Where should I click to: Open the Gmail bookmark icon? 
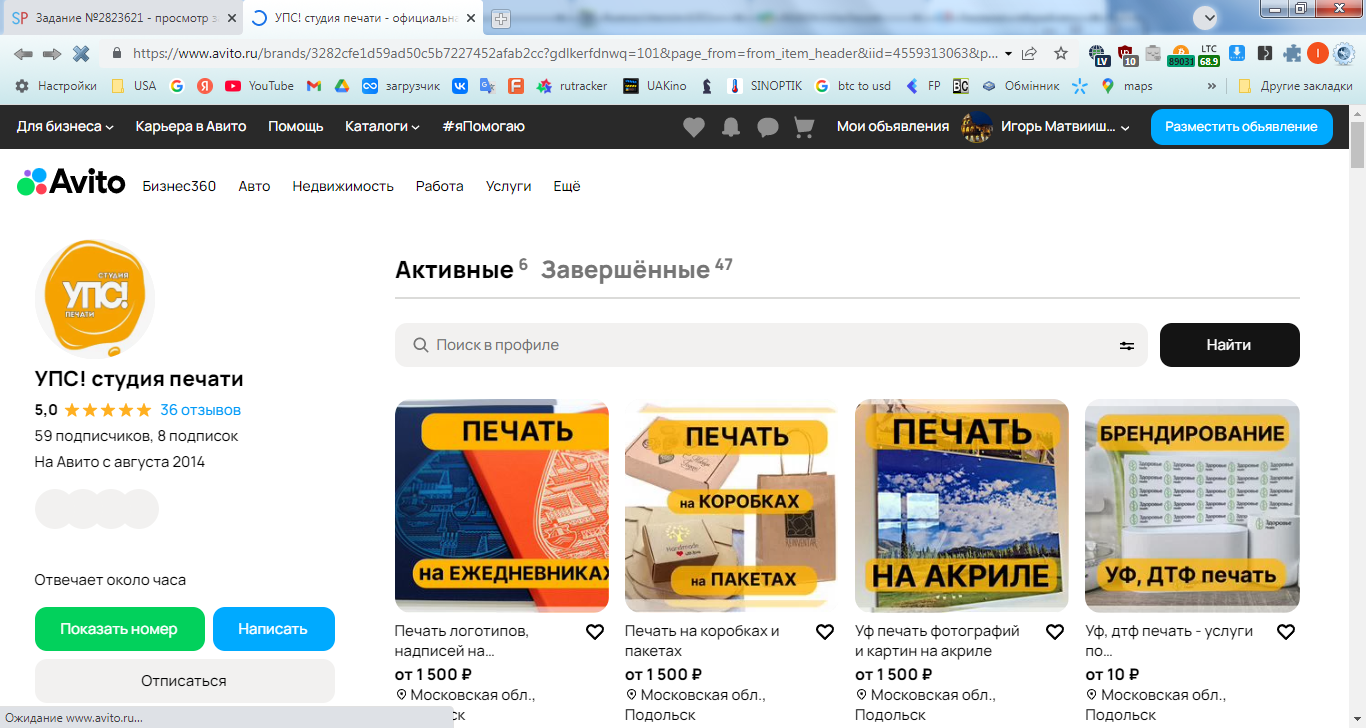[x=314, y=86]
